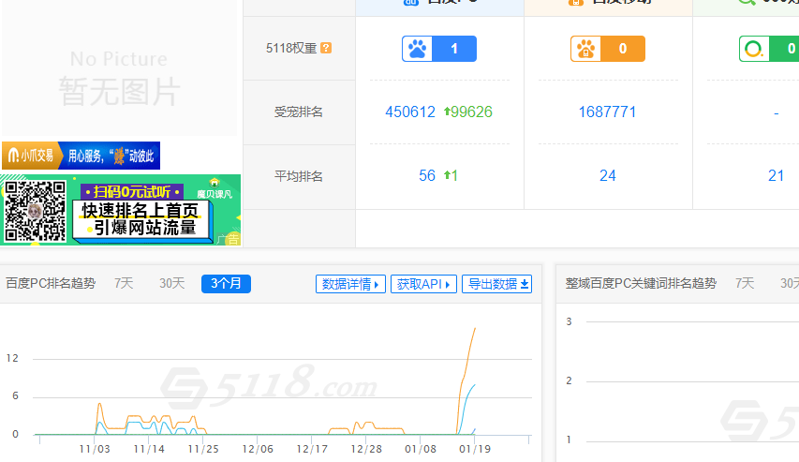Select 7天 in 整域百度PC关键词排名趋势
This screenshot has width=799, height=462.
(x=744, y=283)
